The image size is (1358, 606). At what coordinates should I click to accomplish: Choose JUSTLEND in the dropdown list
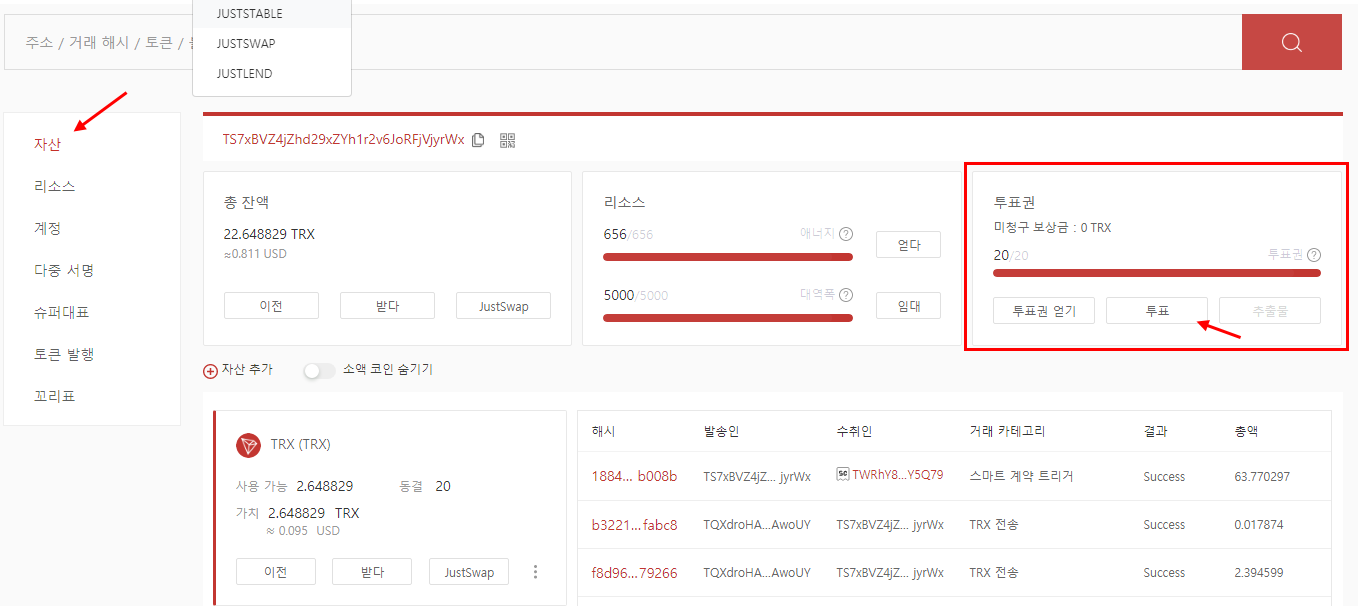pos(244,74)
